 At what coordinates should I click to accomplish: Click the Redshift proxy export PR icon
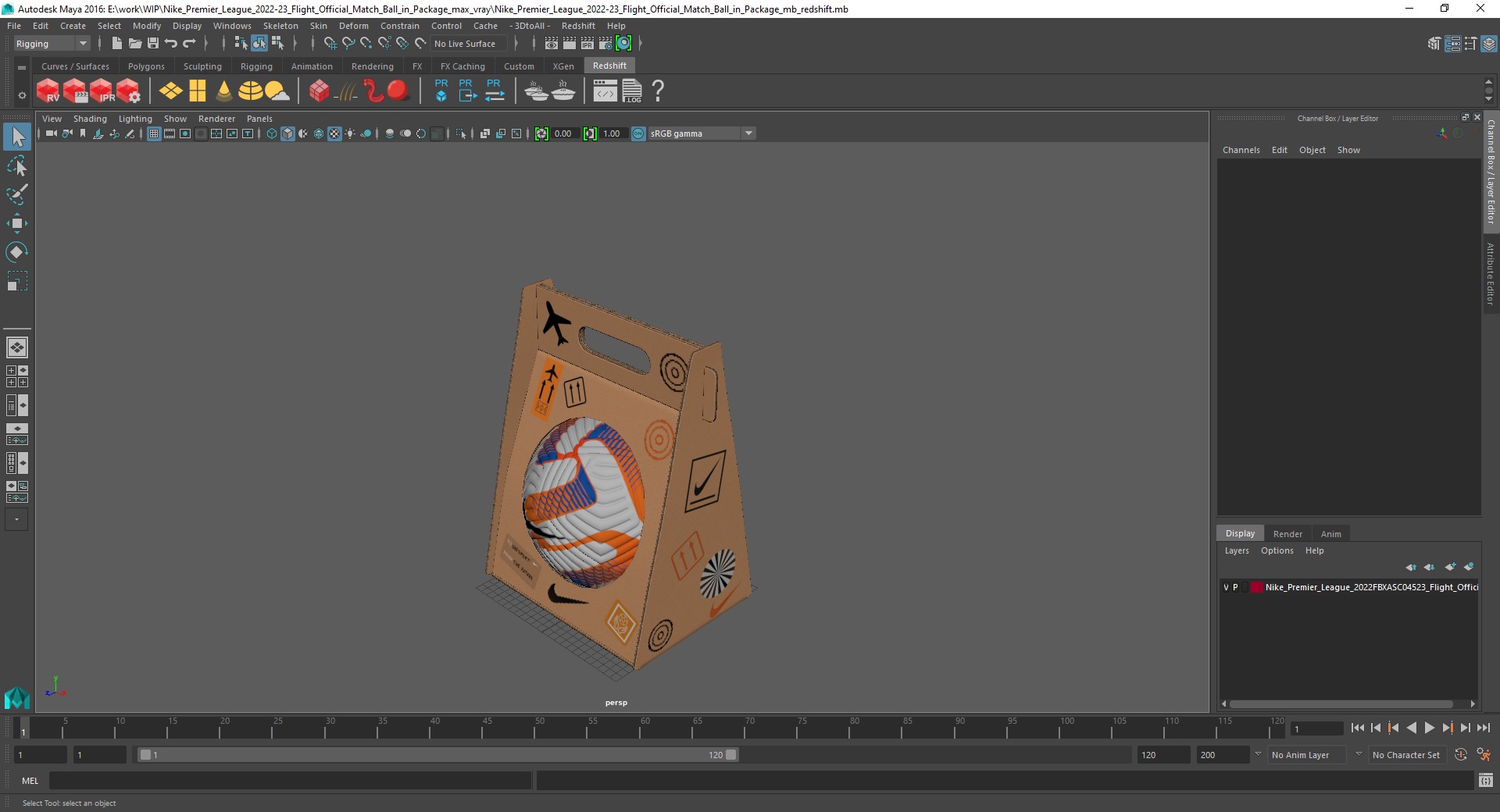467,91
